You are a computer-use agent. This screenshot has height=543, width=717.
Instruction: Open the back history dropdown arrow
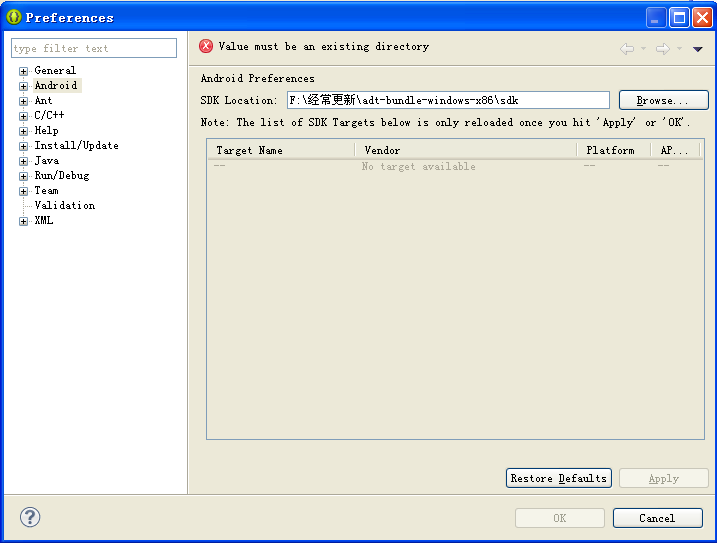click(643, 48)
